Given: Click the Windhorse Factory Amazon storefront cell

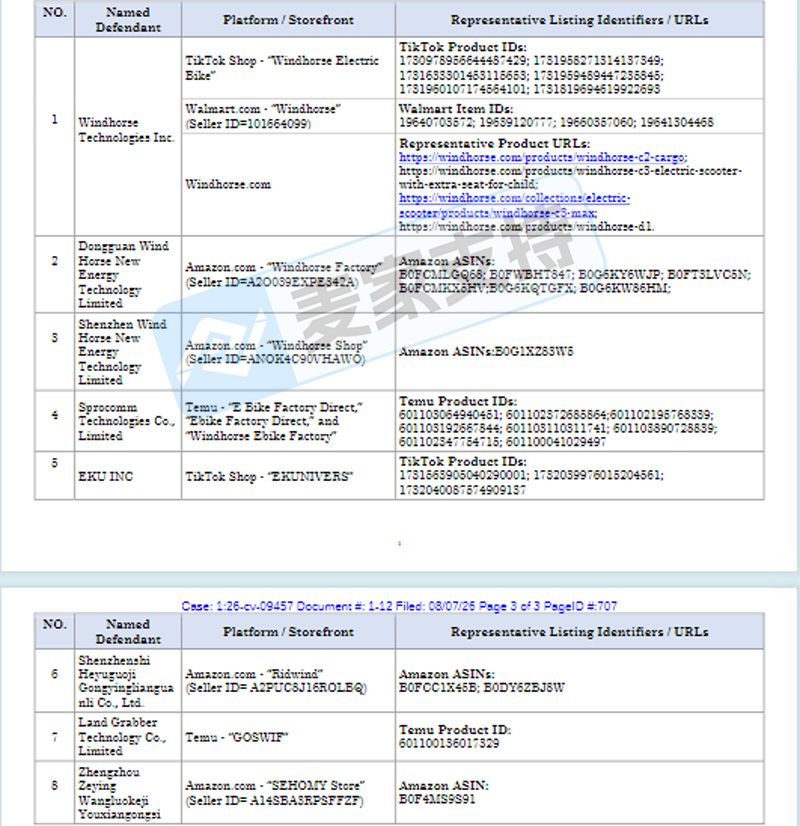Looking at the screenshot, I should pos(288,274).
